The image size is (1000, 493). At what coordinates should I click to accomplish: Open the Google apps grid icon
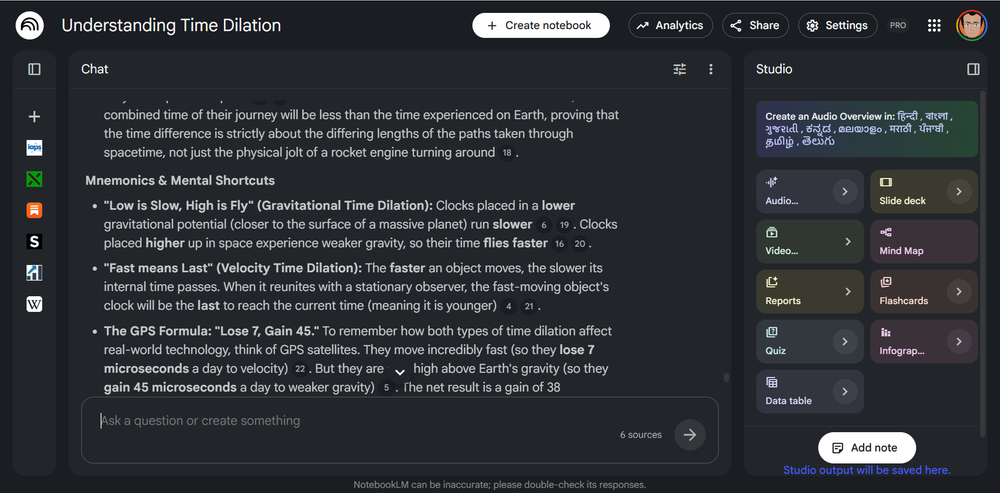(934, 26)
